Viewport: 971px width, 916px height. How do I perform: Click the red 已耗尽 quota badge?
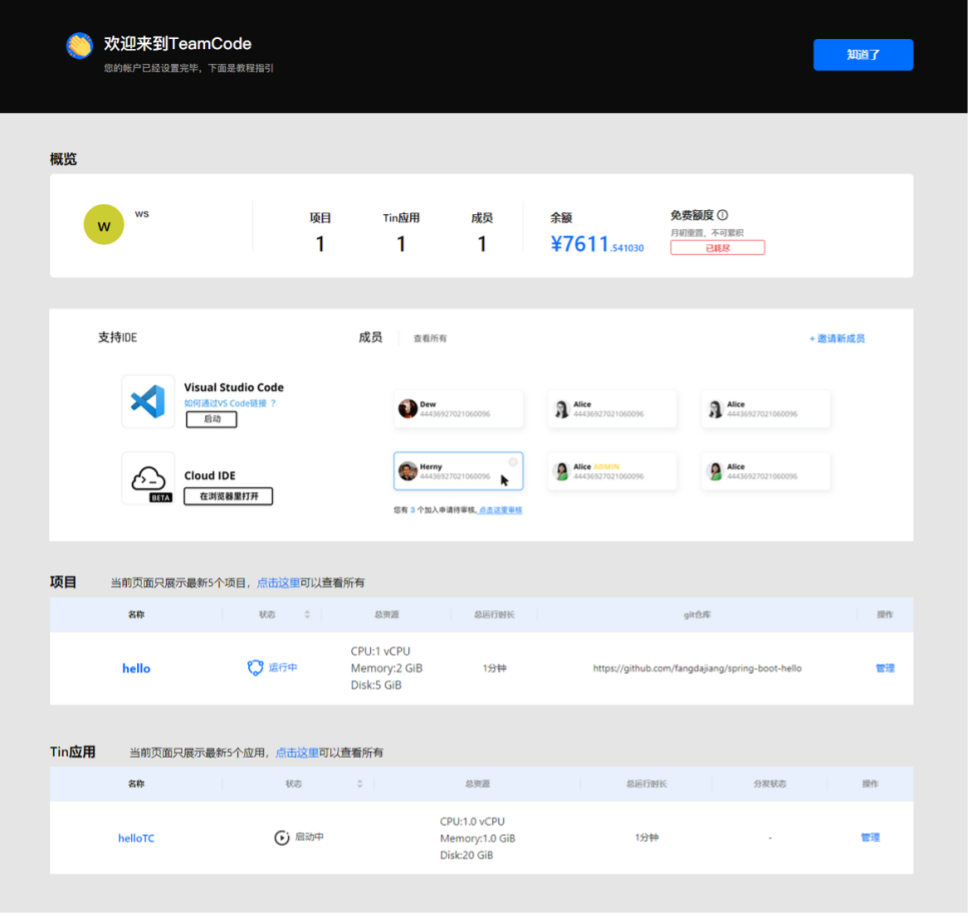[719, 248]
